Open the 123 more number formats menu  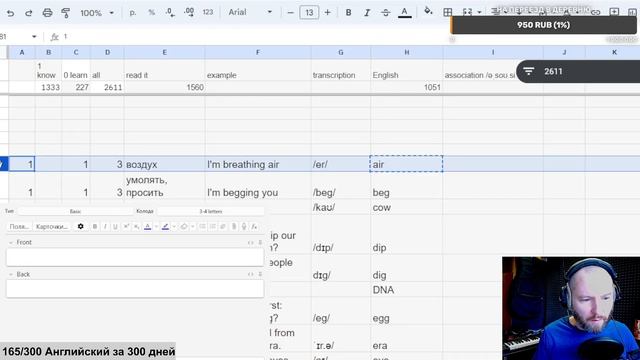[208, 13]
